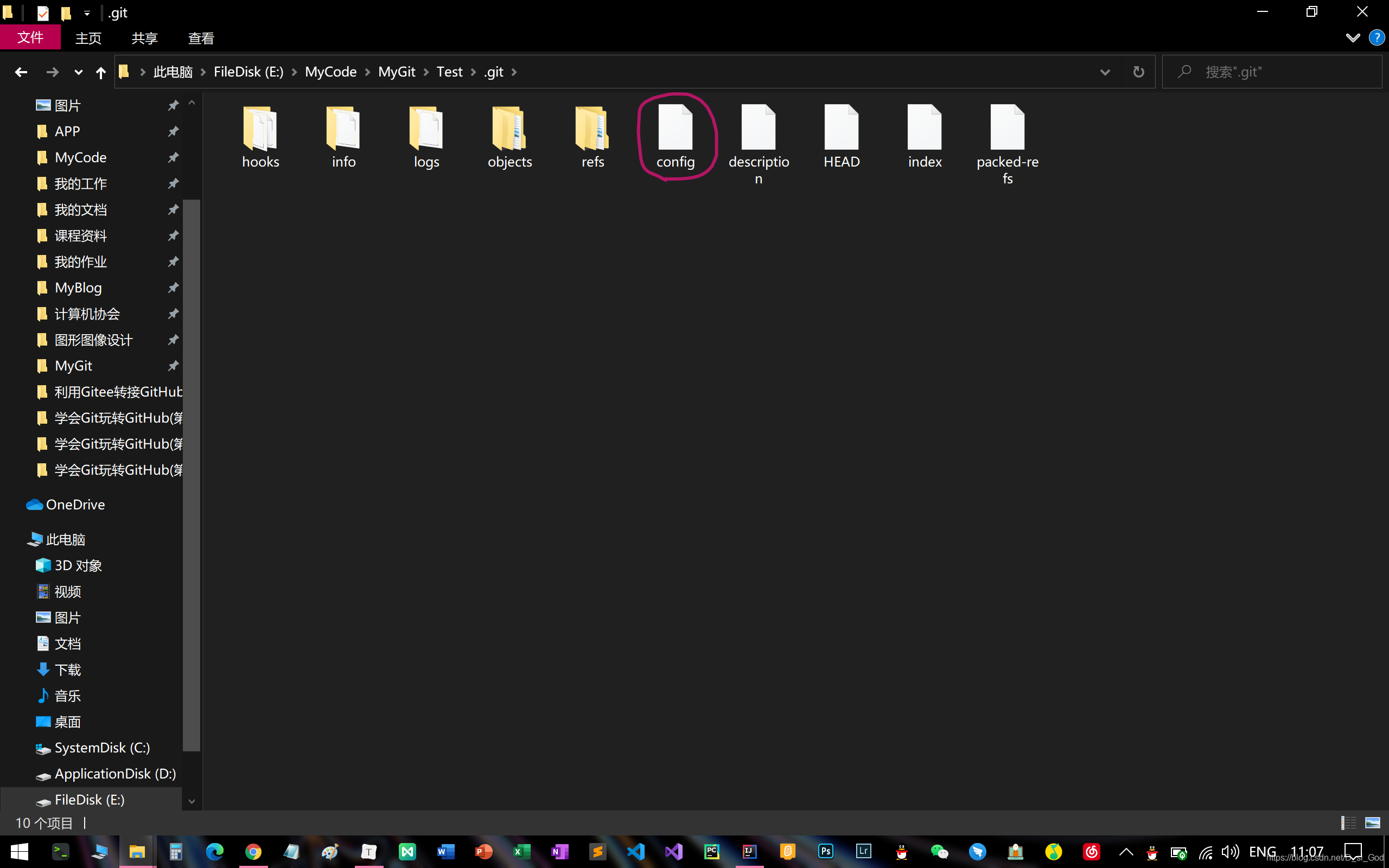Open the 查看 ribbon tab
Screen dimensions: 1389x868
click(x=201, y=39)
